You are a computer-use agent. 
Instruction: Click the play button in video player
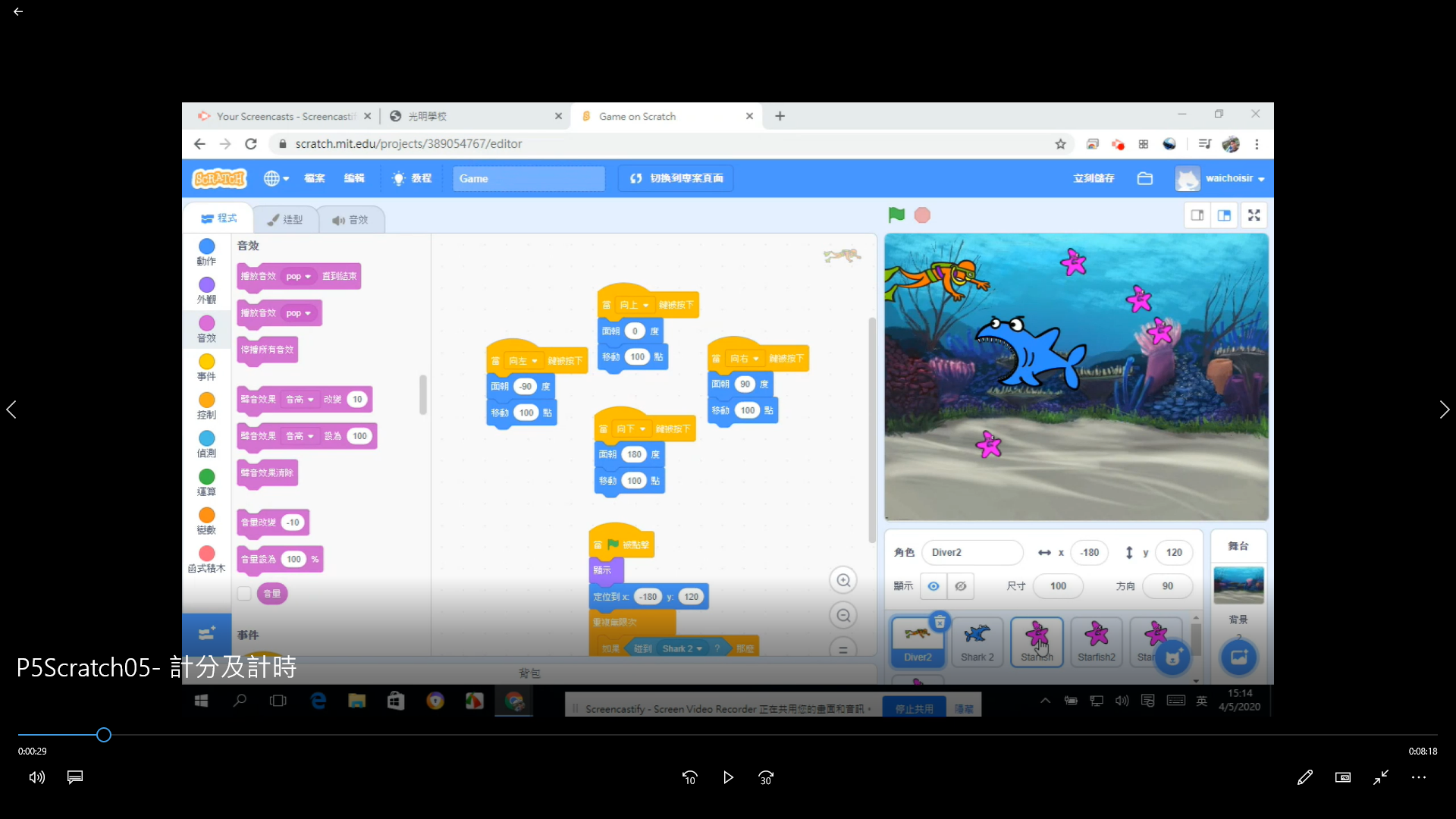pos(728,777)
